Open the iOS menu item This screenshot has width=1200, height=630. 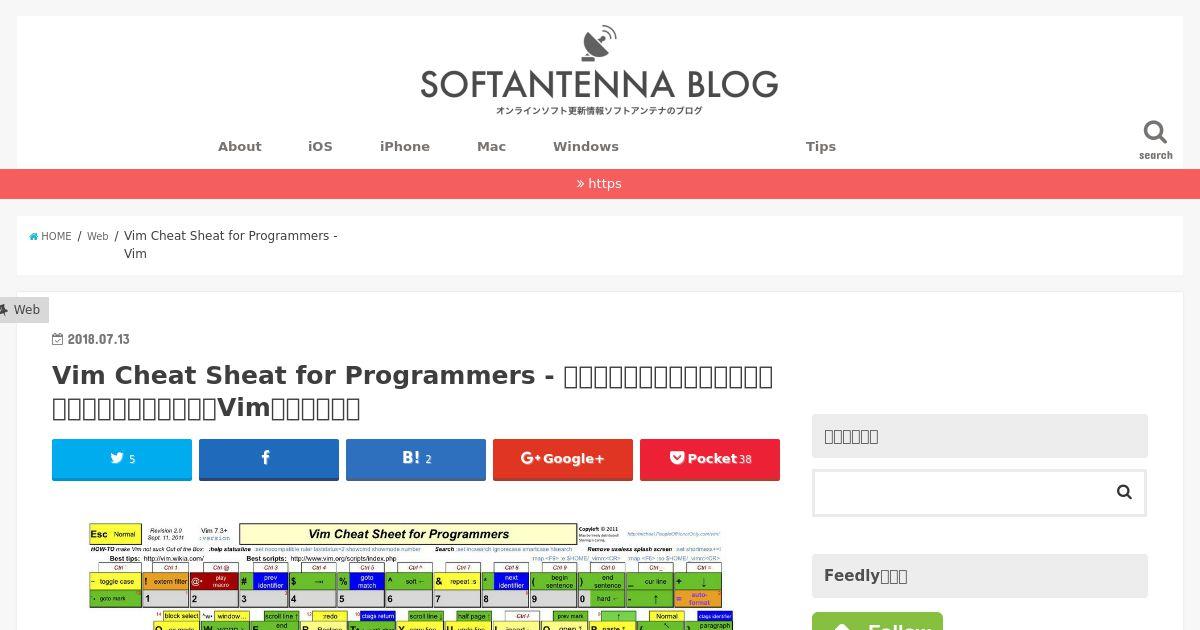click(320, 146)
